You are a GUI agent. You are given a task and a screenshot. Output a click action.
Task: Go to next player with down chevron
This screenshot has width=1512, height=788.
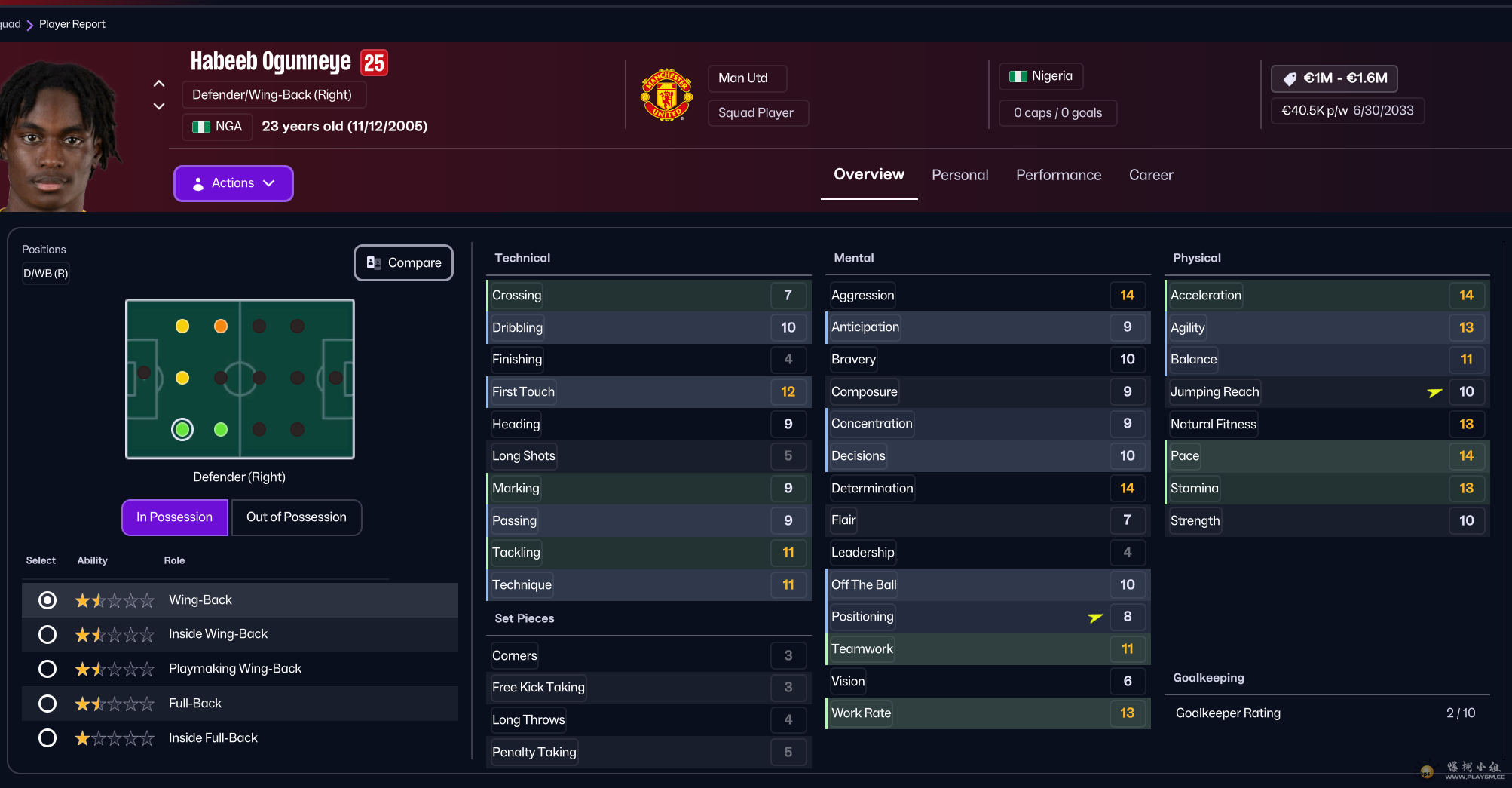pos(159,106)
